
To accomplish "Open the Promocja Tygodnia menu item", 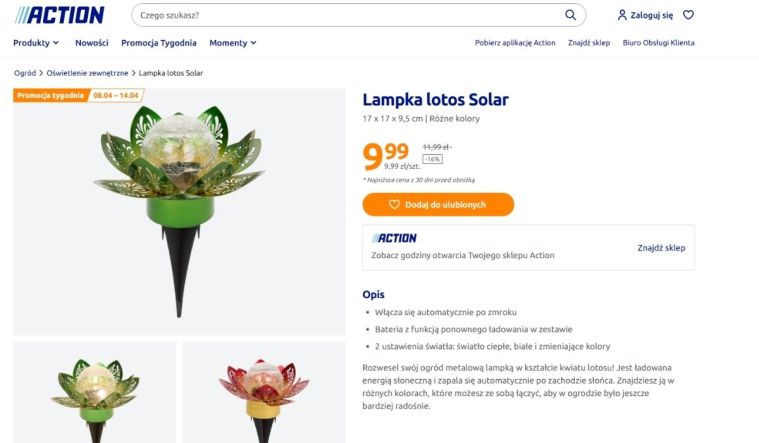I will (x=158, y=43).
